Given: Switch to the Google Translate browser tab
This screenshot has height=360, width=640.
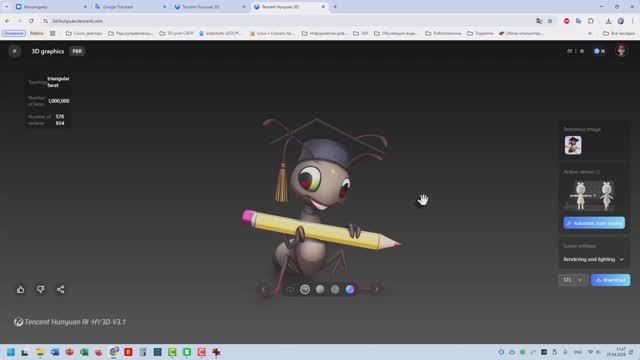Looking at the screenshot, I should (130, 7).
